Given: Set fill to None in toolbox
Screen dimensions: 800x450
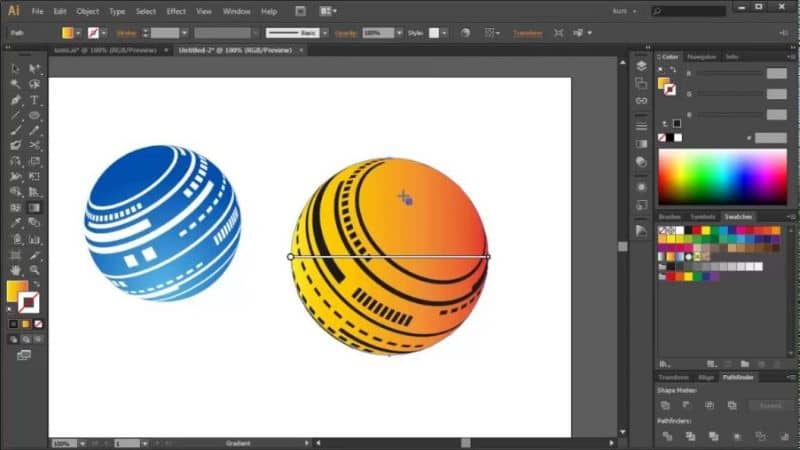Looking at the screenshot, I should 38,324.
